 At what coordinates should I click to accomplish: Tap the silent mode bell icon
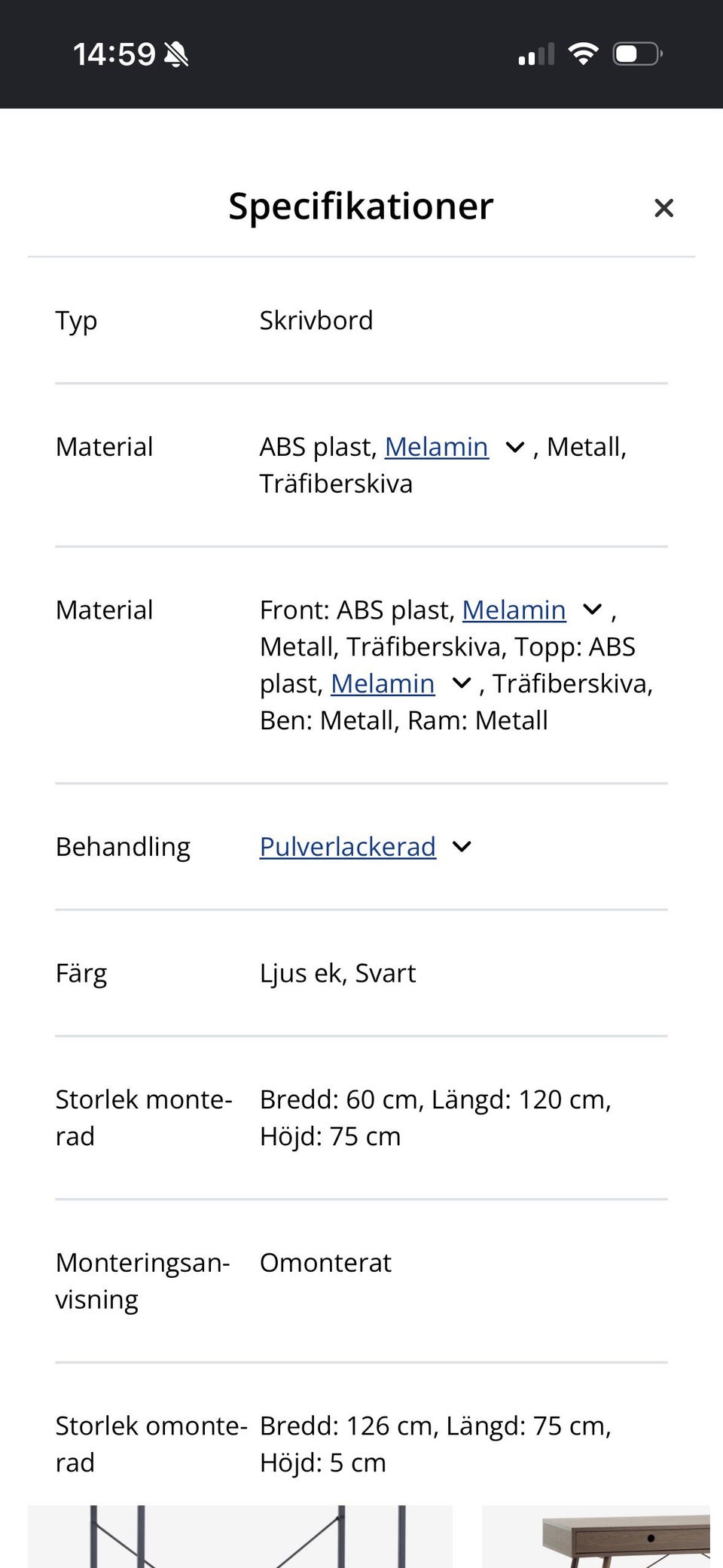tap(176, 54)
